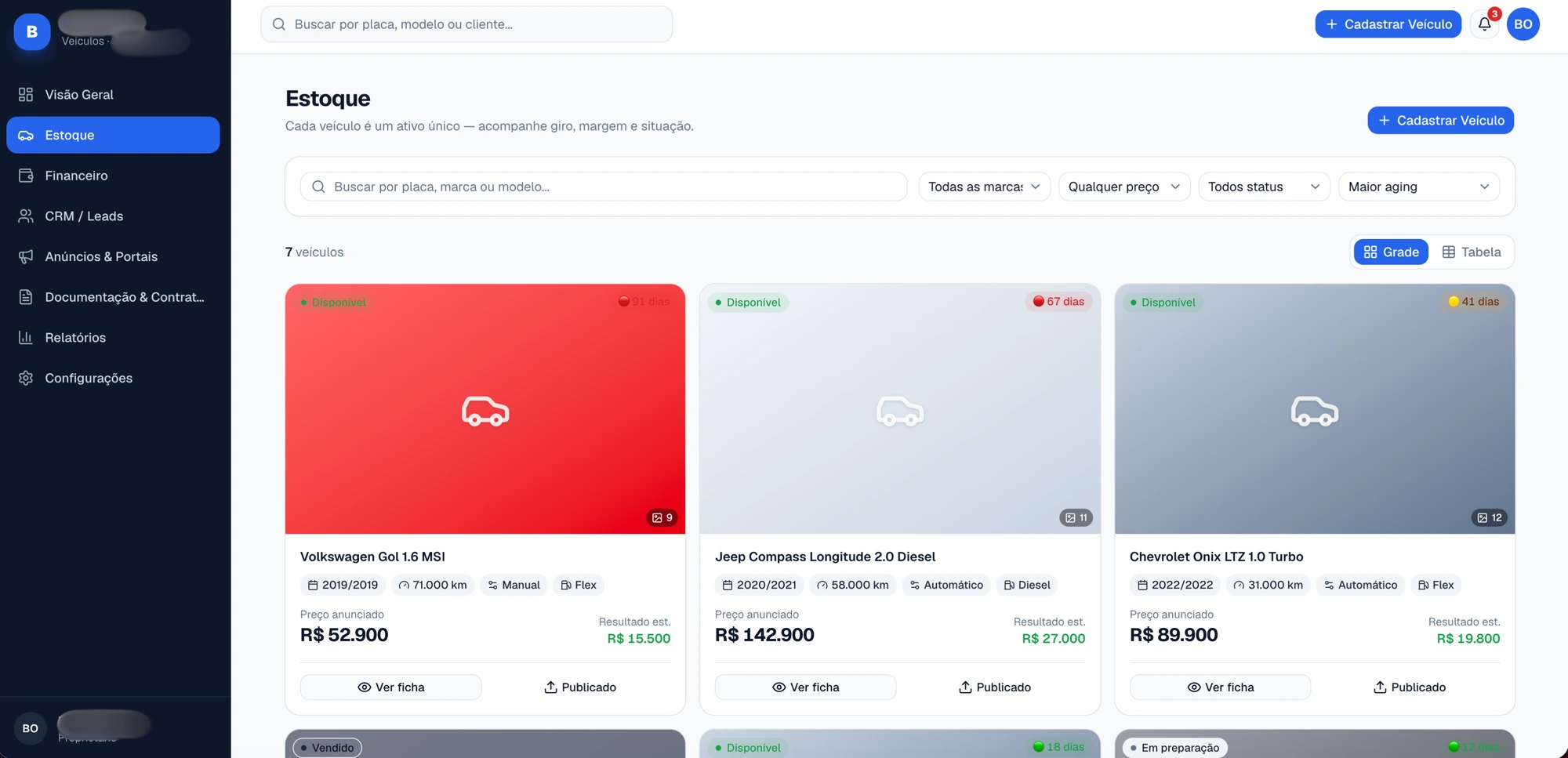This screenshot has width=1568, height=758.
Task: Open the Todas as marcas dropdown
Action: [984, 187]
